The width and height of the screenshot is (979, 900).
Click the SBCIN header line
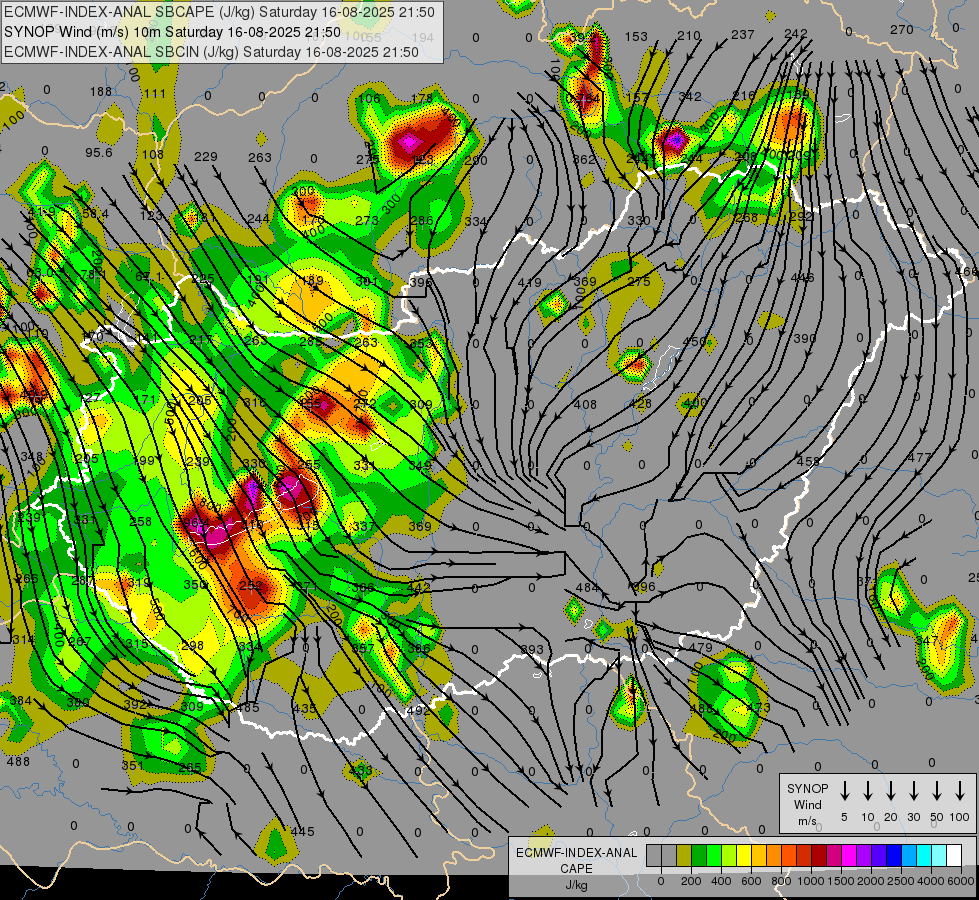pos(211,52)
